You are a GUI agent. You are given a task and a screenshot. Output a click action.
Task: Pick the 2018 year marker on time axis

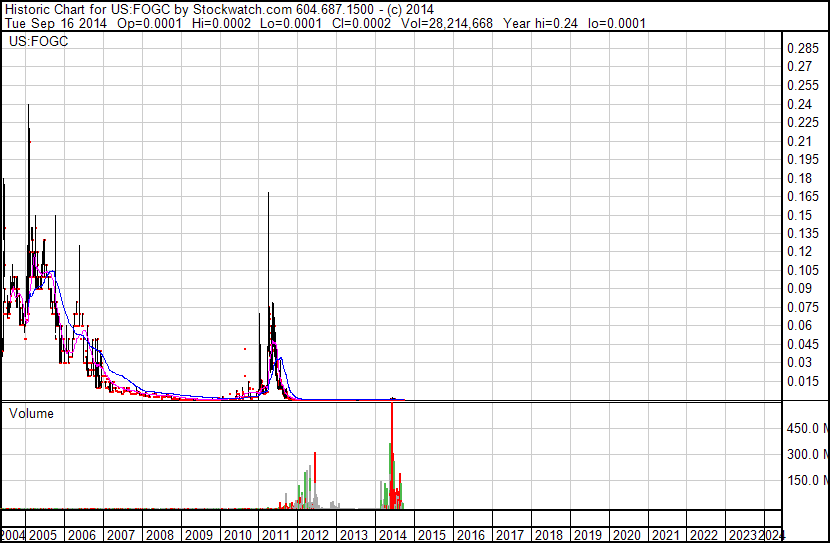tap(547, 535)
